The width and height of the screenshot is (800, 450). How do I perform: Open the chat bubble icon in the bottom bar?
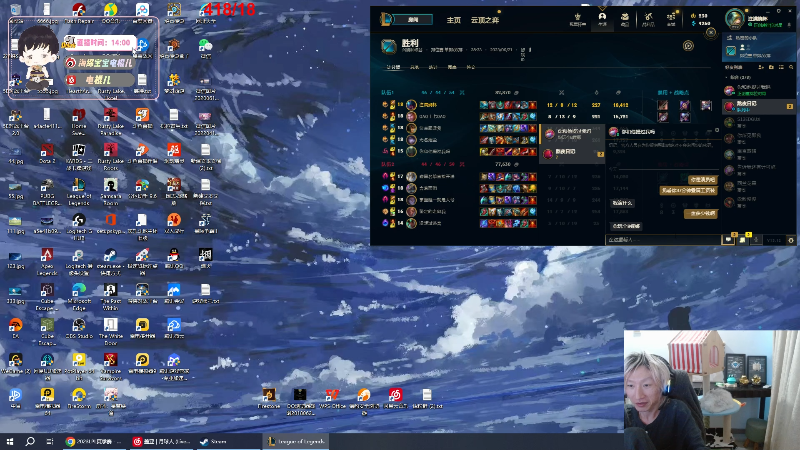click(x=728, y=240)
